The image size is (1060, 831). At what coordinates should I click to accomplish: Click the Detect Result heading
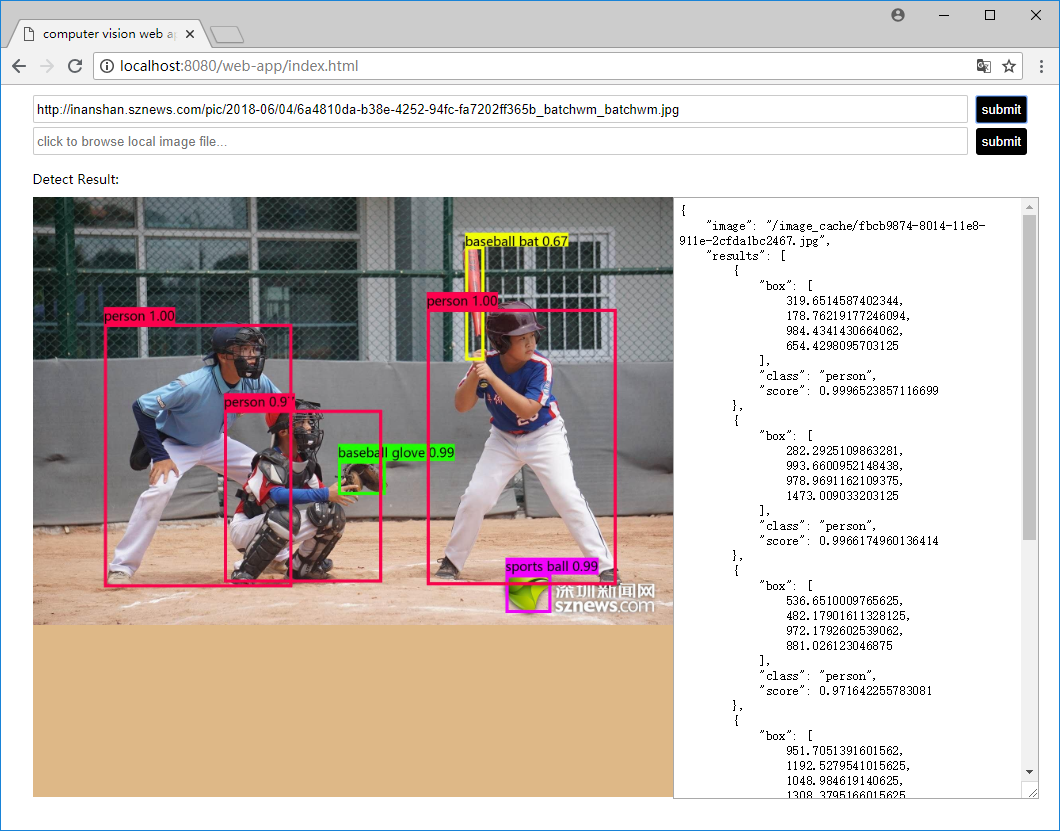pos(76,179)
